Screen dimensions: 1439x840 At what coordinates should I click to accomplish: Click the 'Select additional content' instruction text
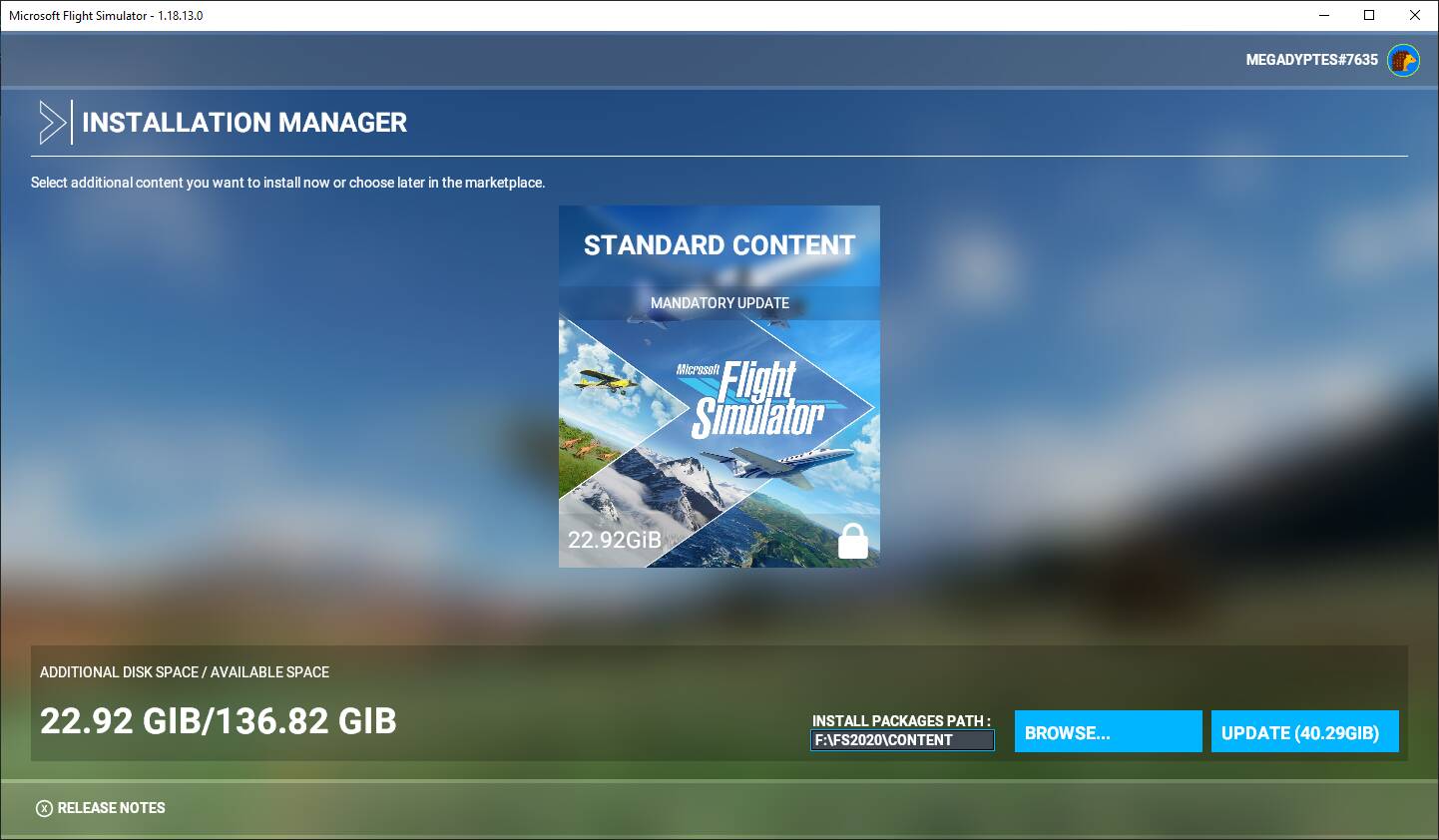coord(287,183)
